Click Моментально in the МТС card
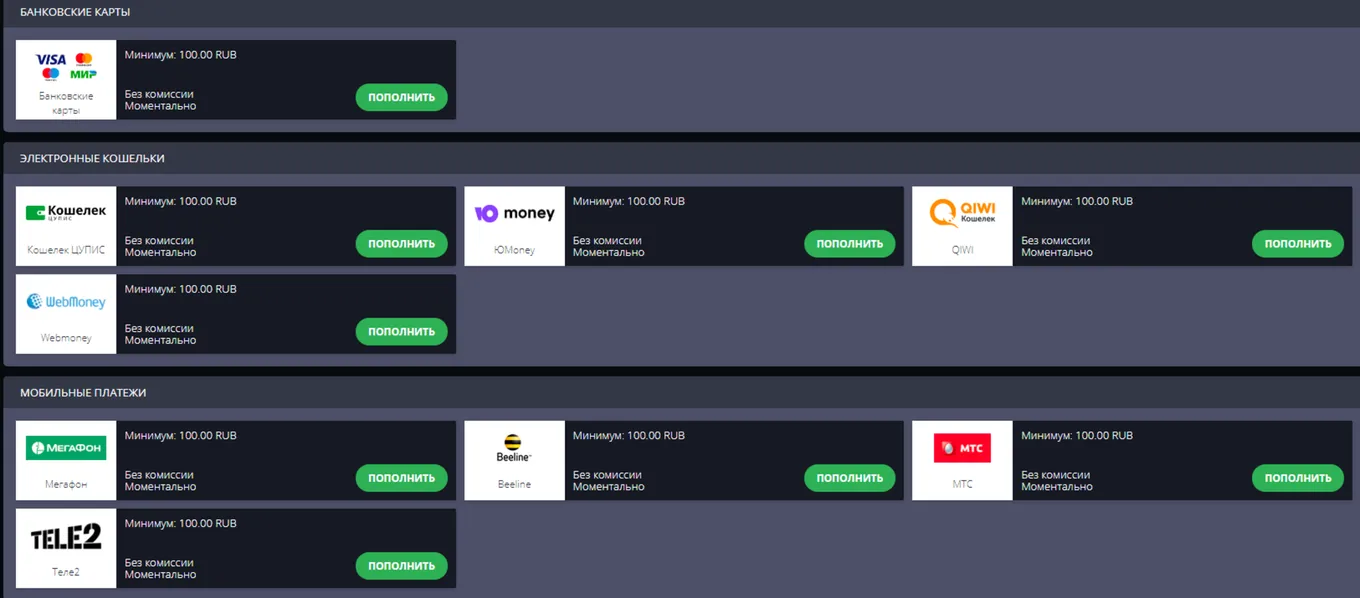This screenshot has height=598, width=1360. pos(1057,487)
